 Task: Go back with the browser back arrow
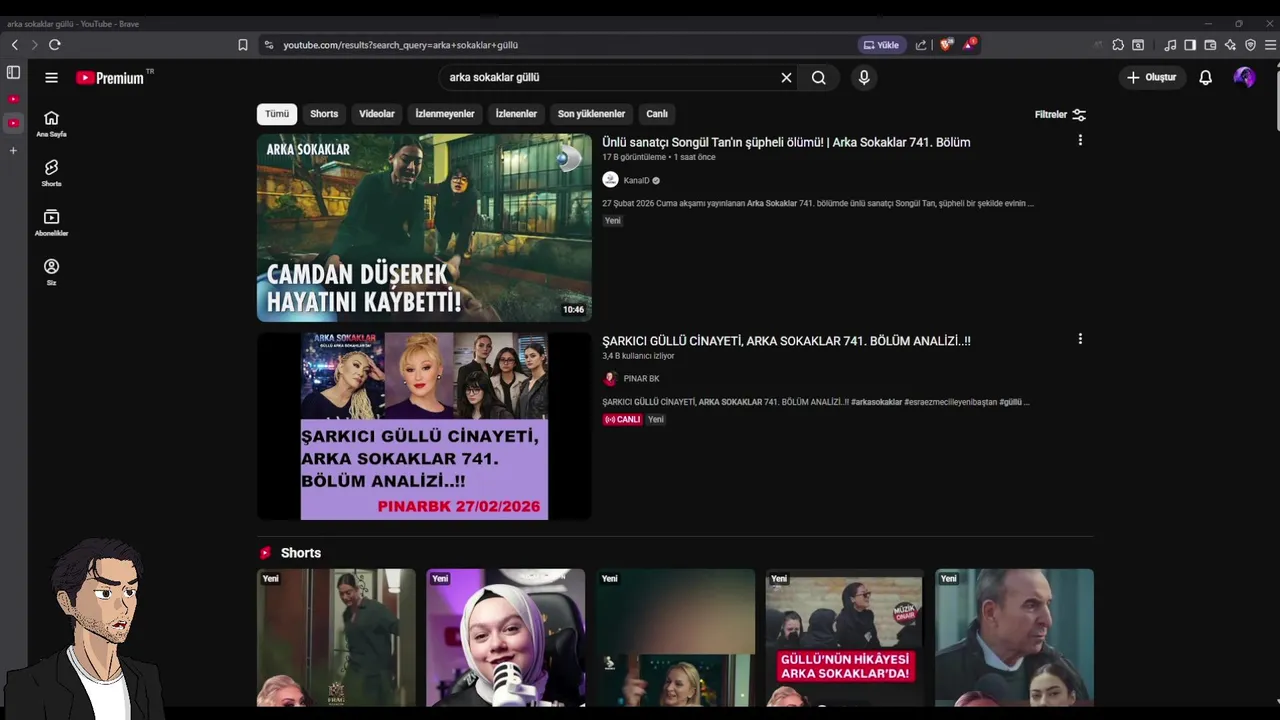[x=14, y=45]
